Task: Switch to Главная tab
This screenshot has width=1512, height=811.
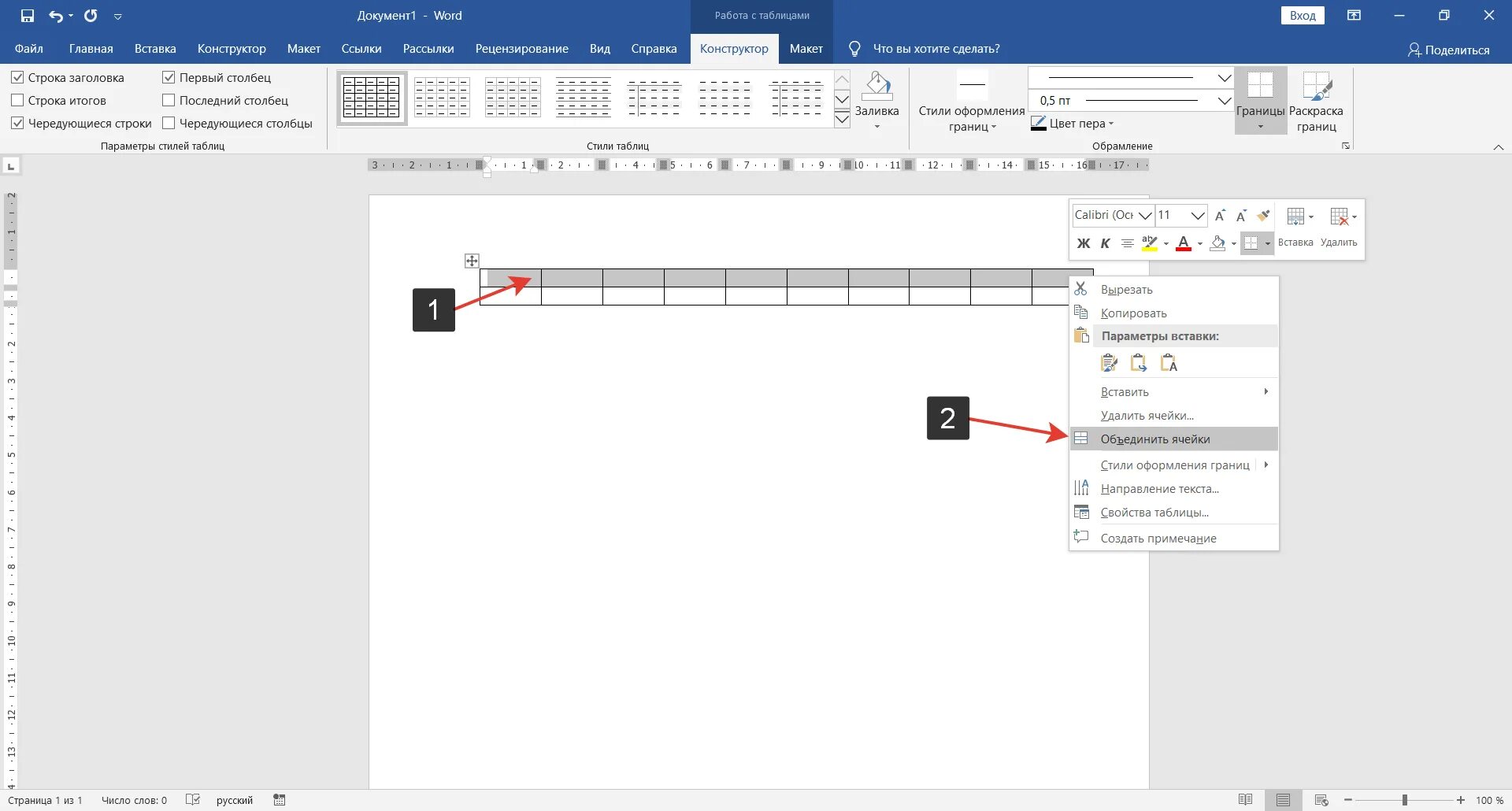Action: (x=91, y=49)
